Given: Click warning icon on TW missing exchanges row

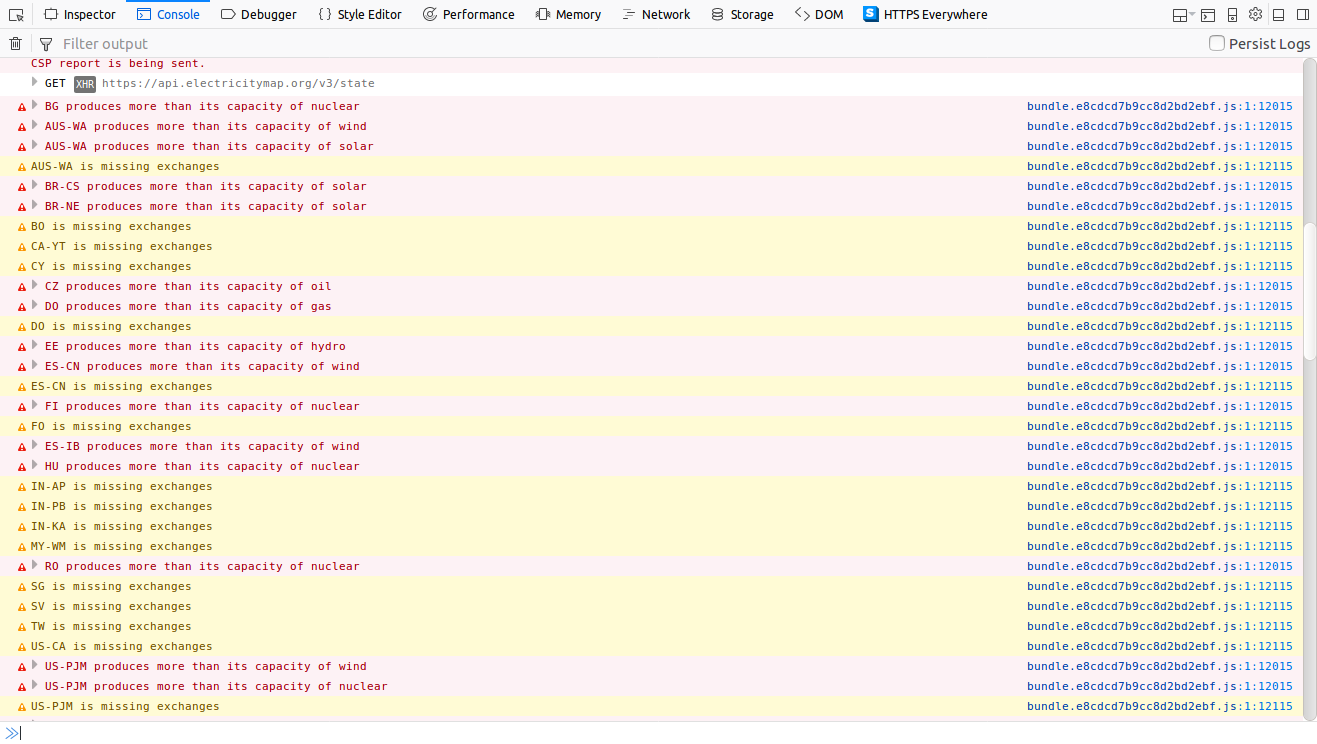Looking at the screenshot, I should [x=22, y=627].
